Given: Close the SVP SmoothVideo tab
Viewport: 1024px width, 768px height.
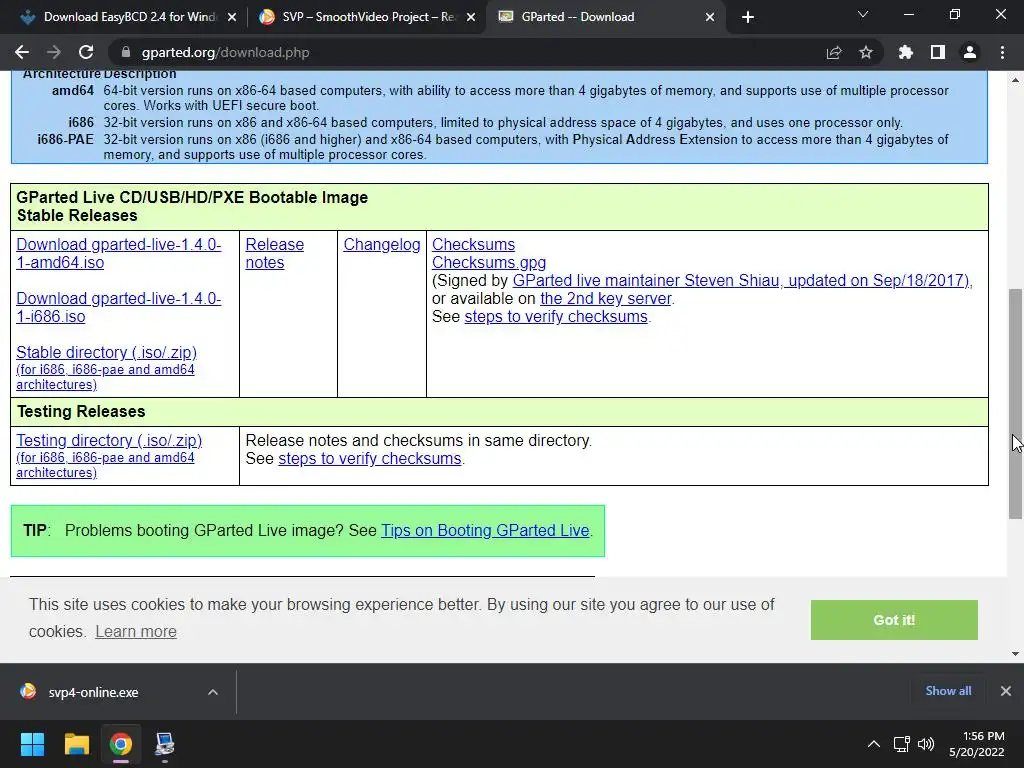Looking at the screenshot, I should [471, 17].
